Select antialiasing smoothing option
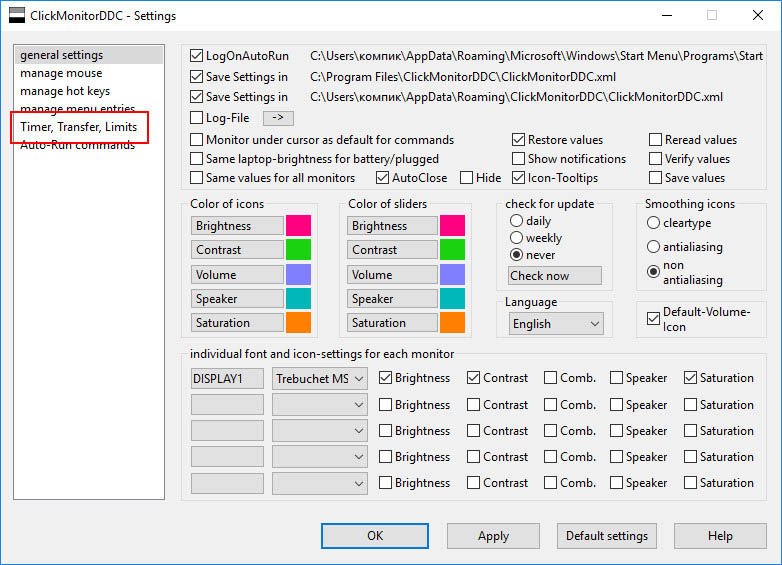 tap(653, 246)
